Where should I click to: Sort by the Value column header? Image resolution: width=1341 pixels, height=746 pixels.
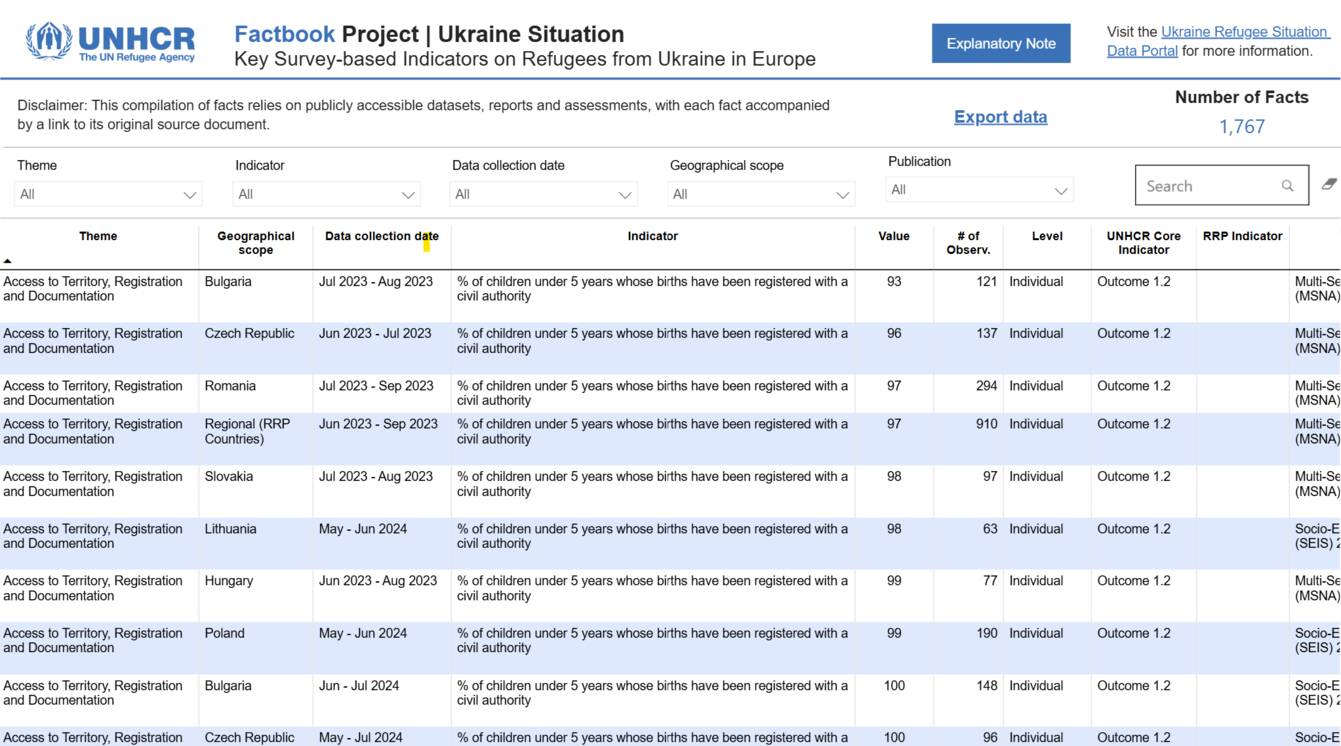(x=893, y=237)
